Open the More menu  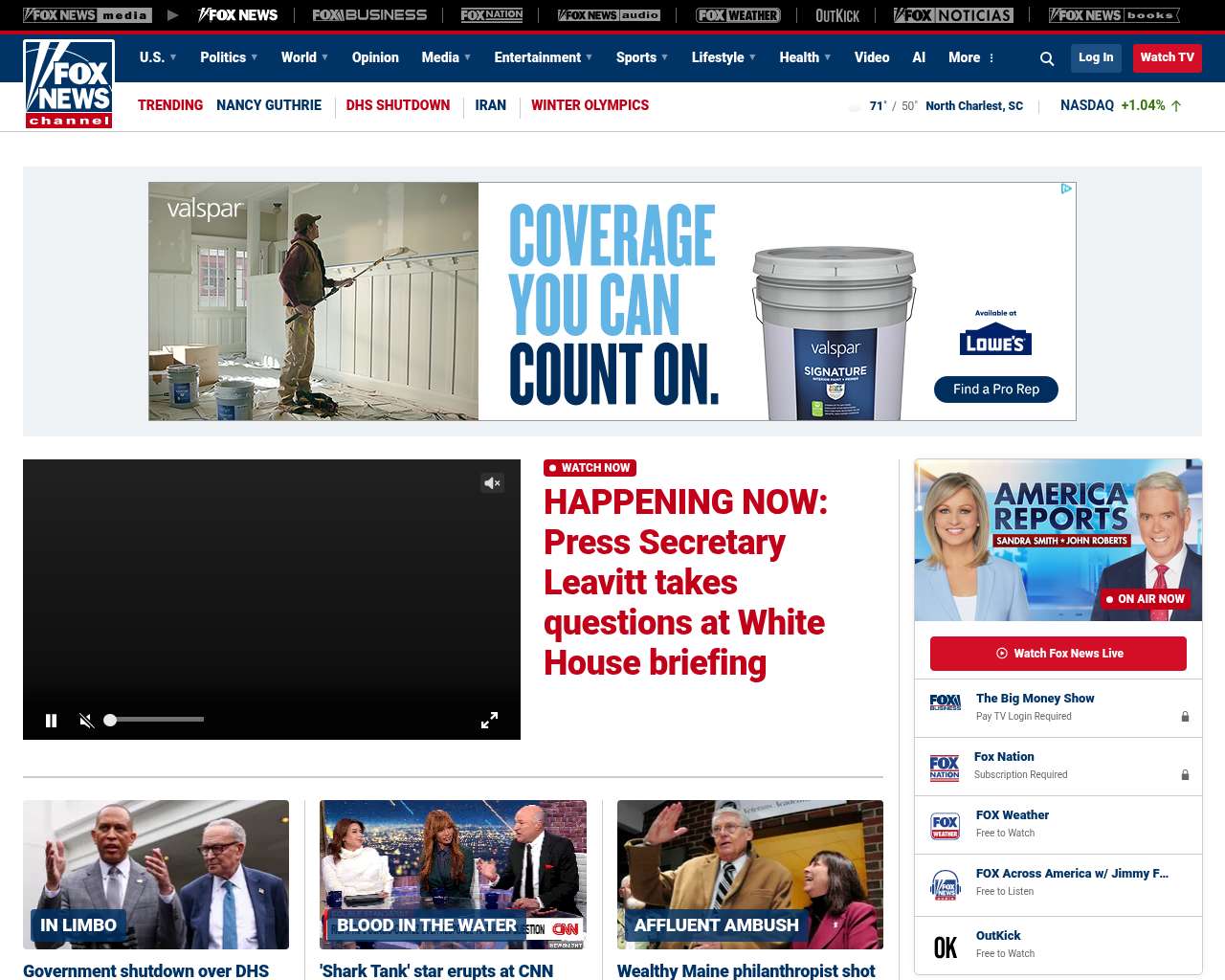pyautogui.click(x=965, y=57)
